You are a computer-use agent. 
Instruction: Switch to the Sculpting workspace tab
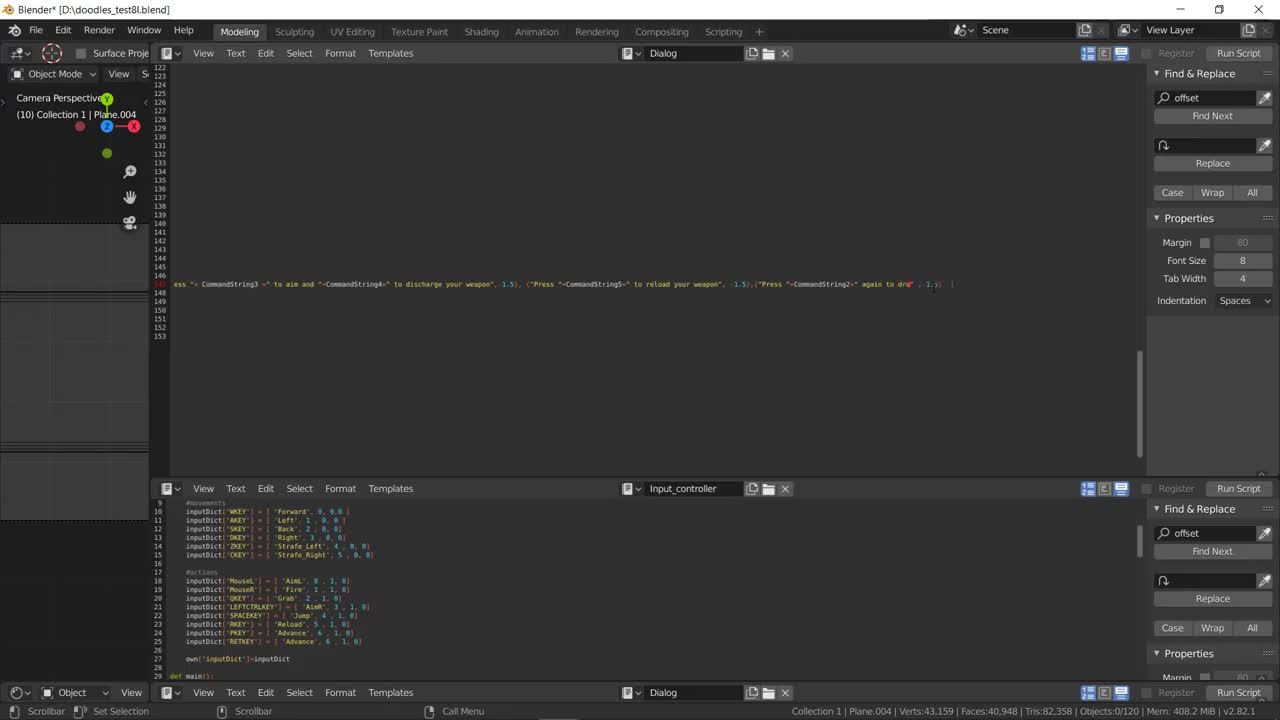pyautogui.click(x=294, y=32)
